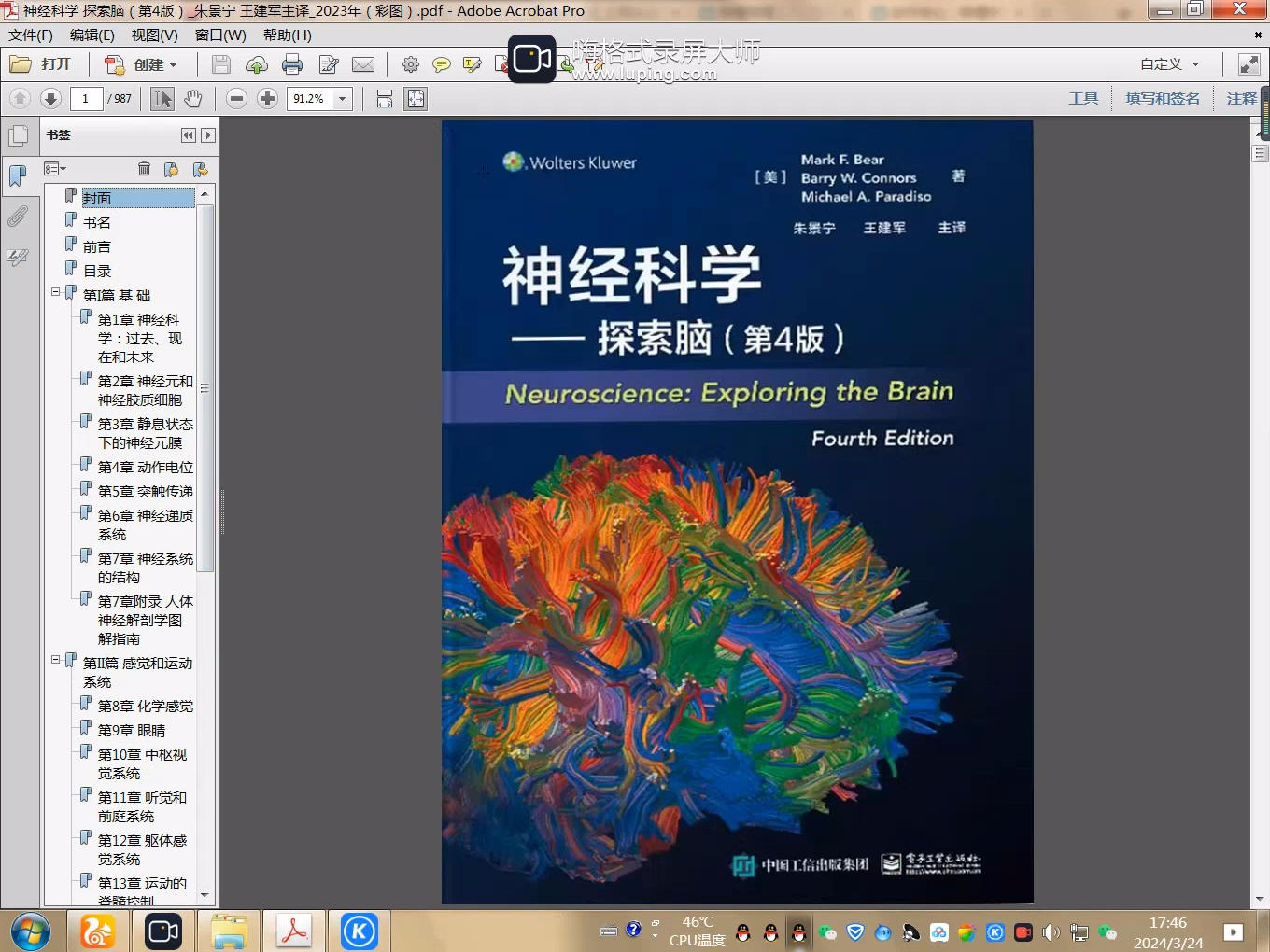1270x952 pixels.
Task: Click the page number field
Action: pos(86,99)
